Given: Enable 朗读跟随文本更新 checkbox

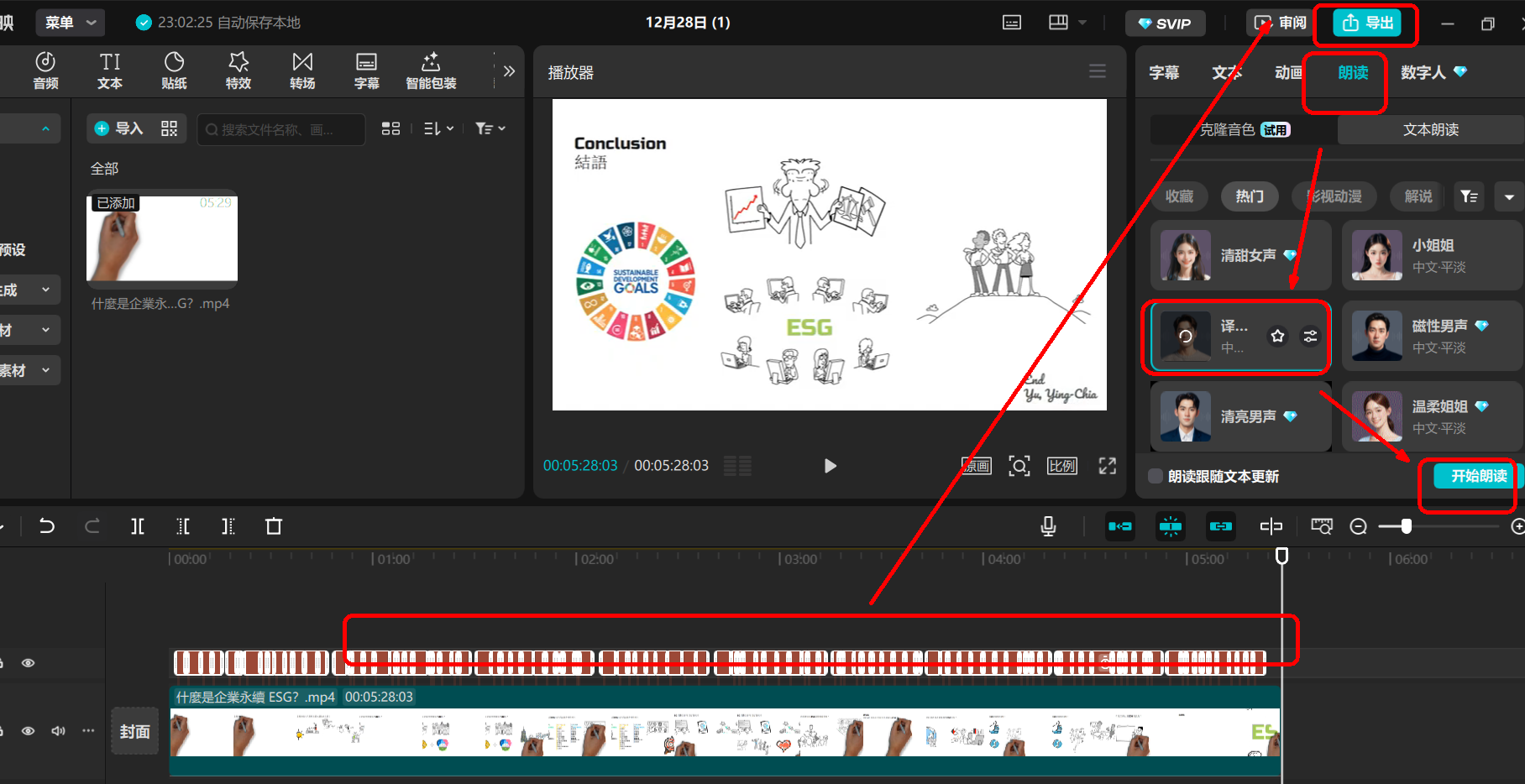Looking at the screenshot, I should click(x=1156, y=476).
